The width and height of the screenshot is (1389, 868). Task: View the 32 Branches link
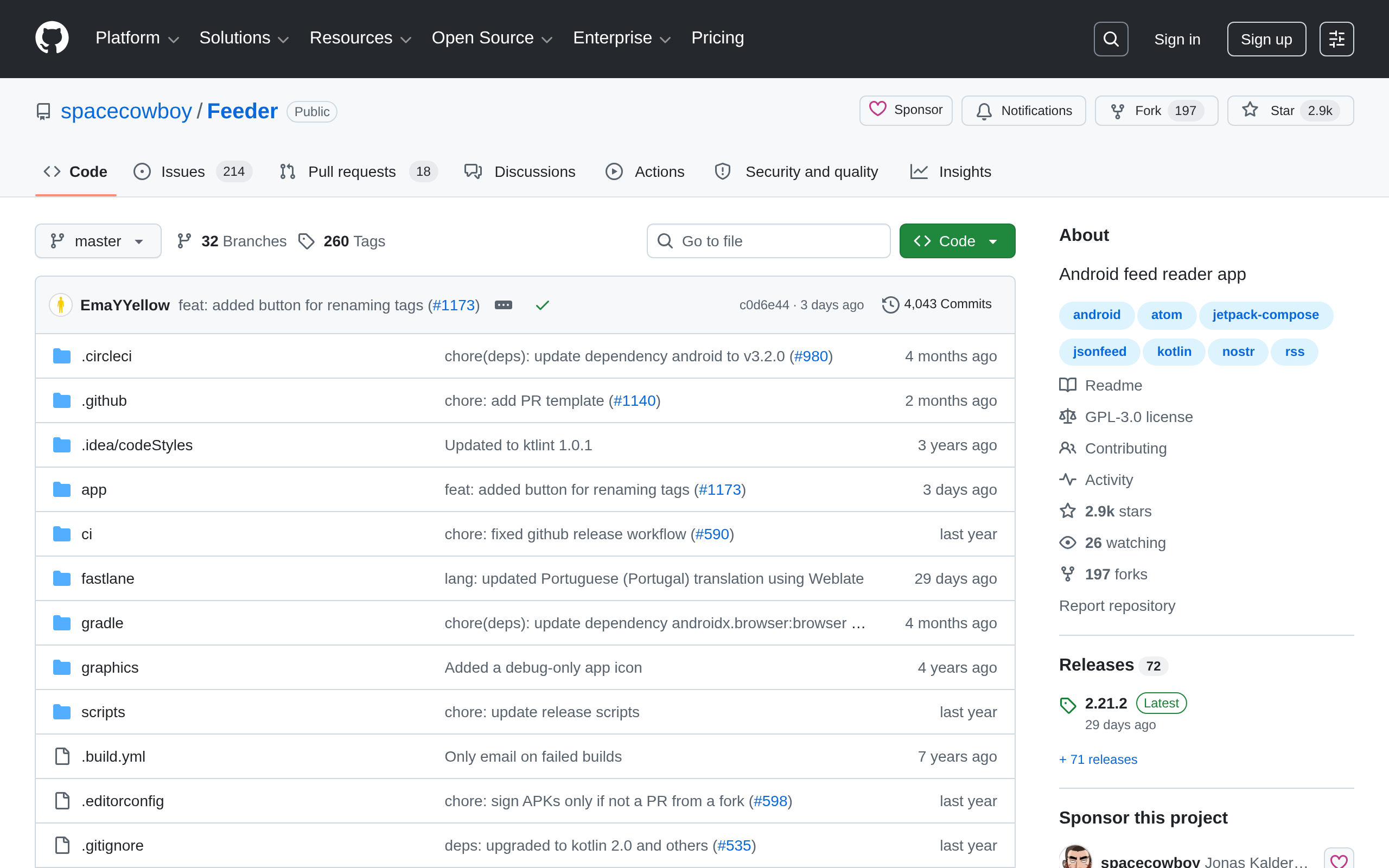[x=232, y=241]
